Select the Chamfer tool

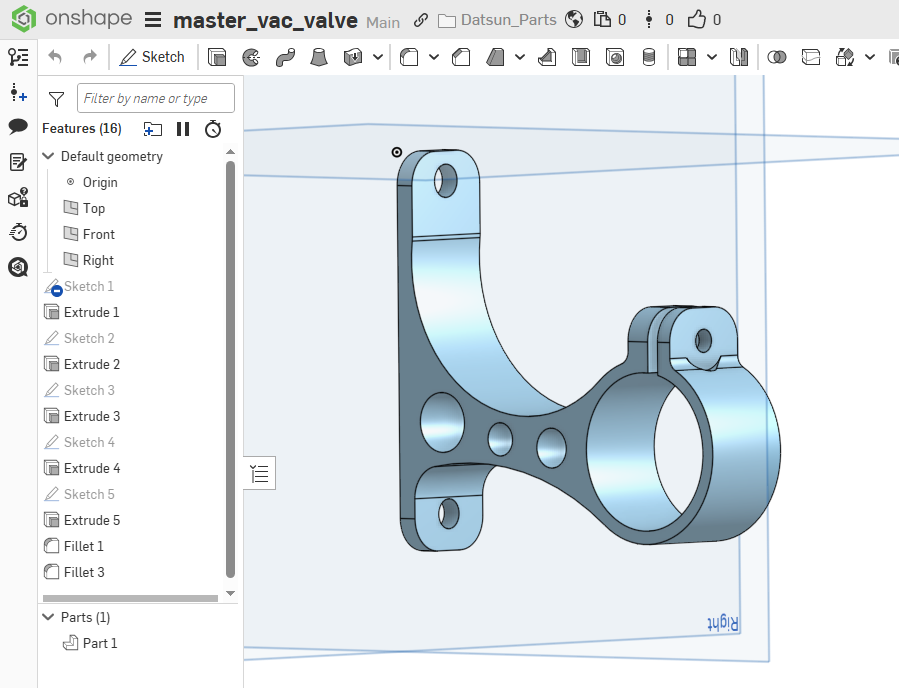click(461, 57)
